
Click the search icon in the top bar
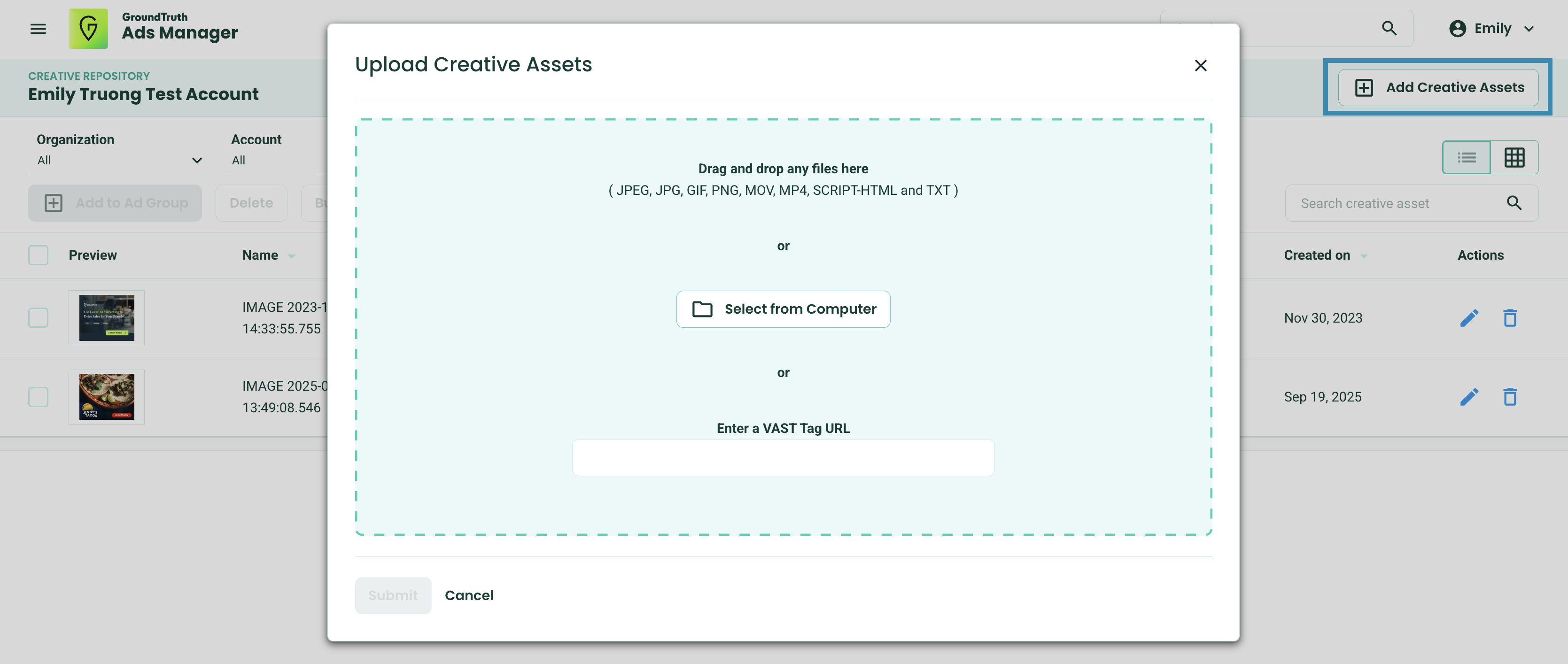click(x=1389, y=28)
